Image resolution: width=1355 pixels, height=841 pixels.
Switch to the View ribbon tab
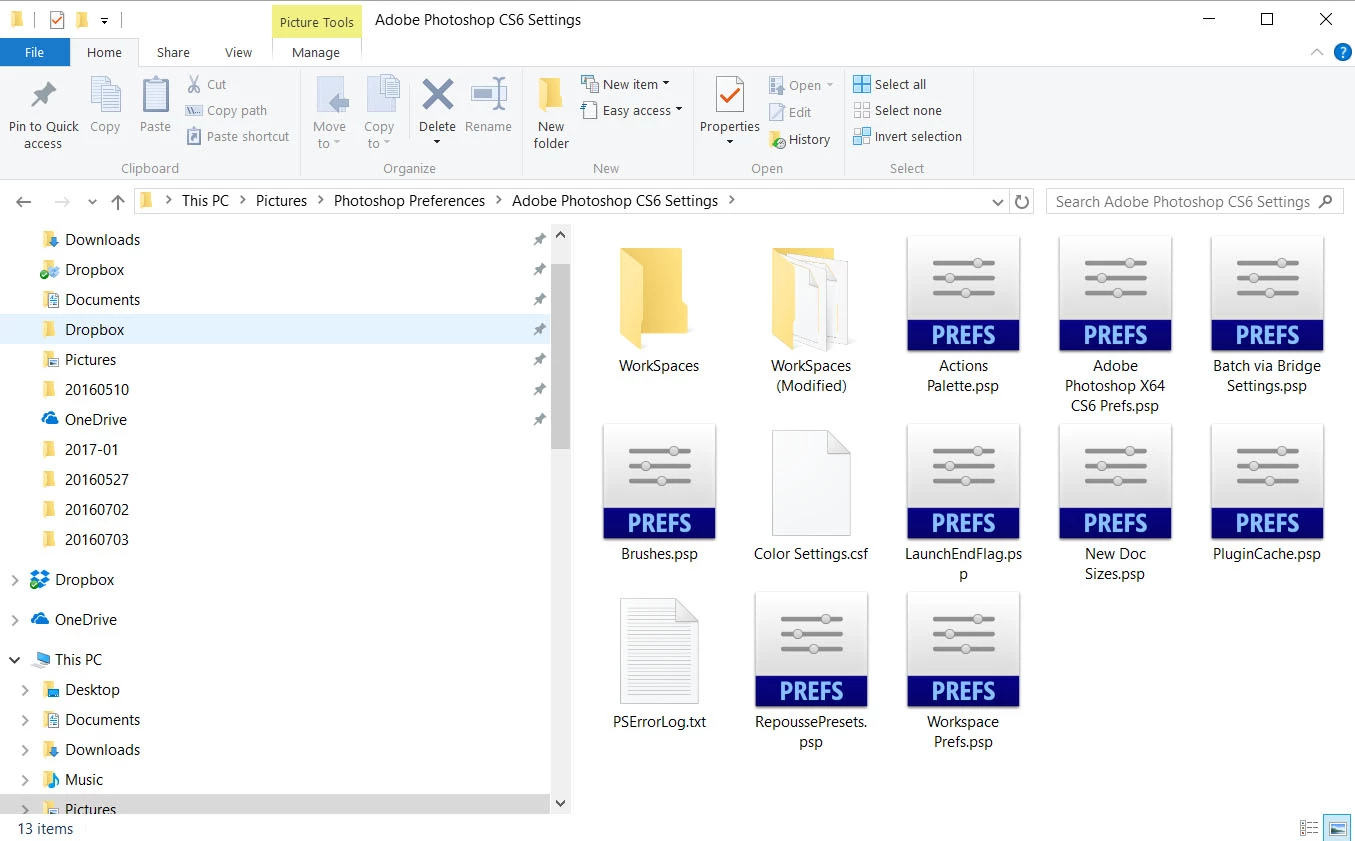[x=239, y=52]
